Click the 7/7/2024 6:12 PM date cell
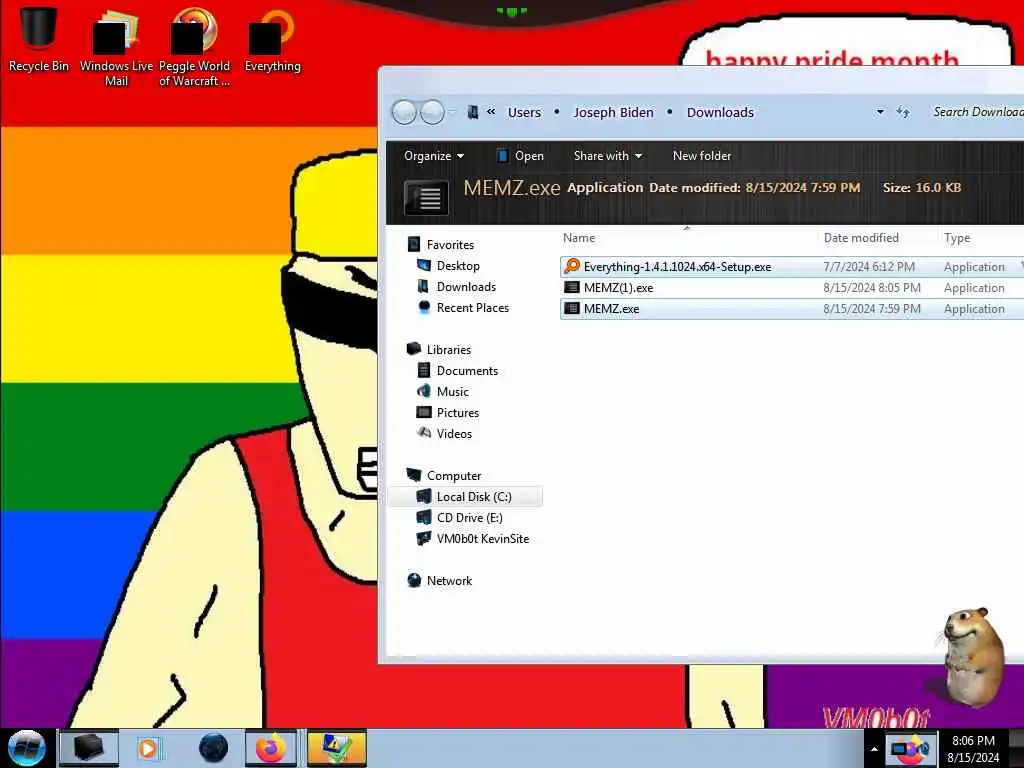Screen dimensions: 1024x768 click(869, 266)
